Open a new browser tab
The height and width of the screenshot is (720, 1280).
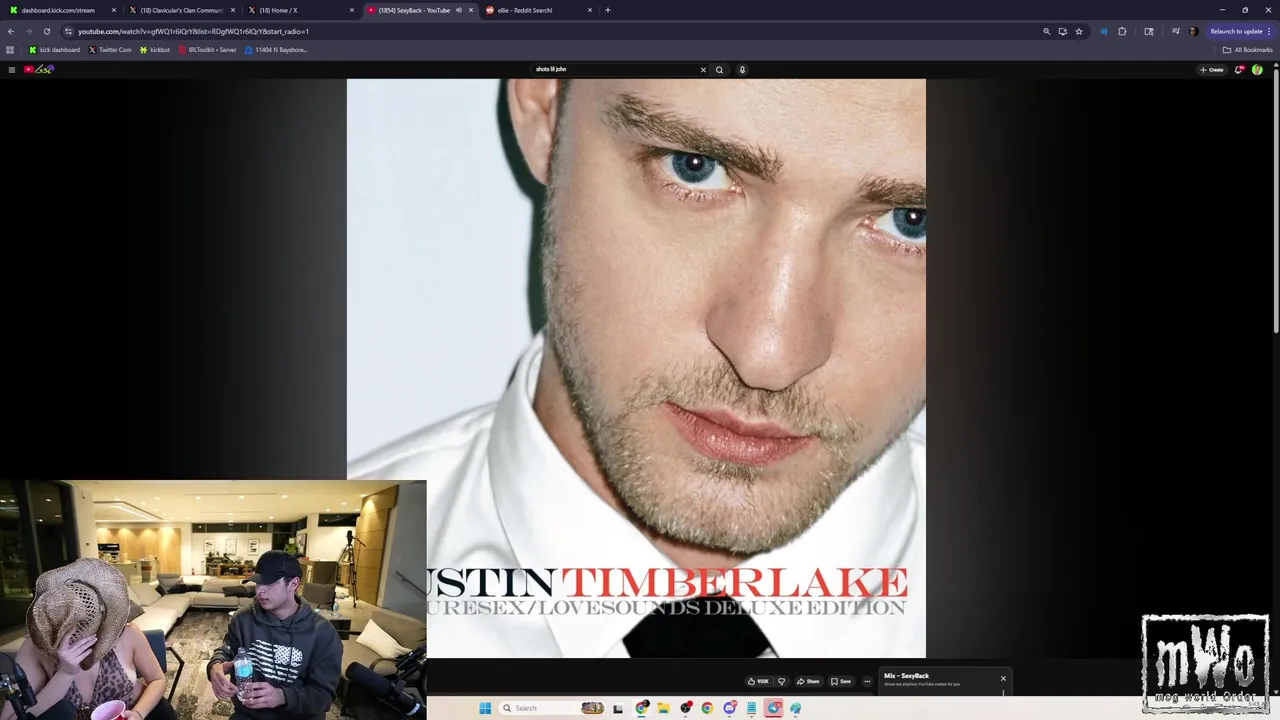(608, 10)
